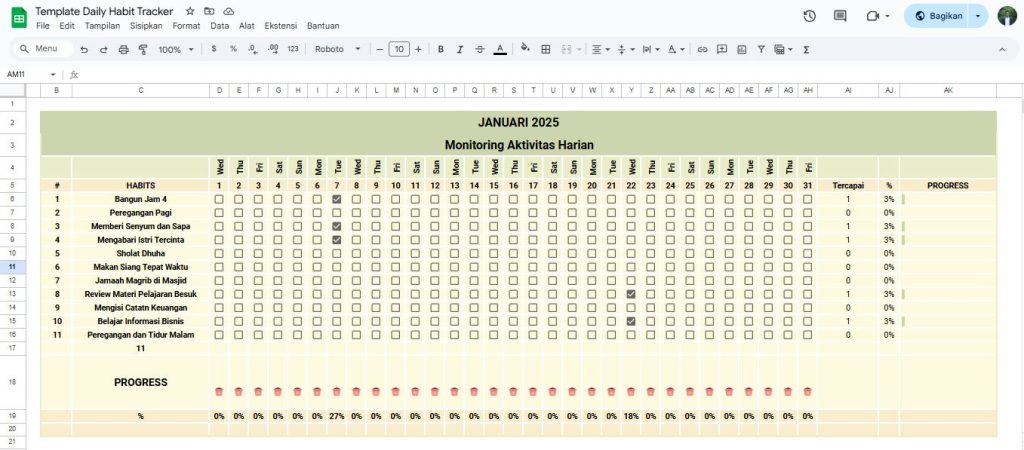Click the functions sigma icon
Viewport: 1024px width, 450px height.
point(806,49)
